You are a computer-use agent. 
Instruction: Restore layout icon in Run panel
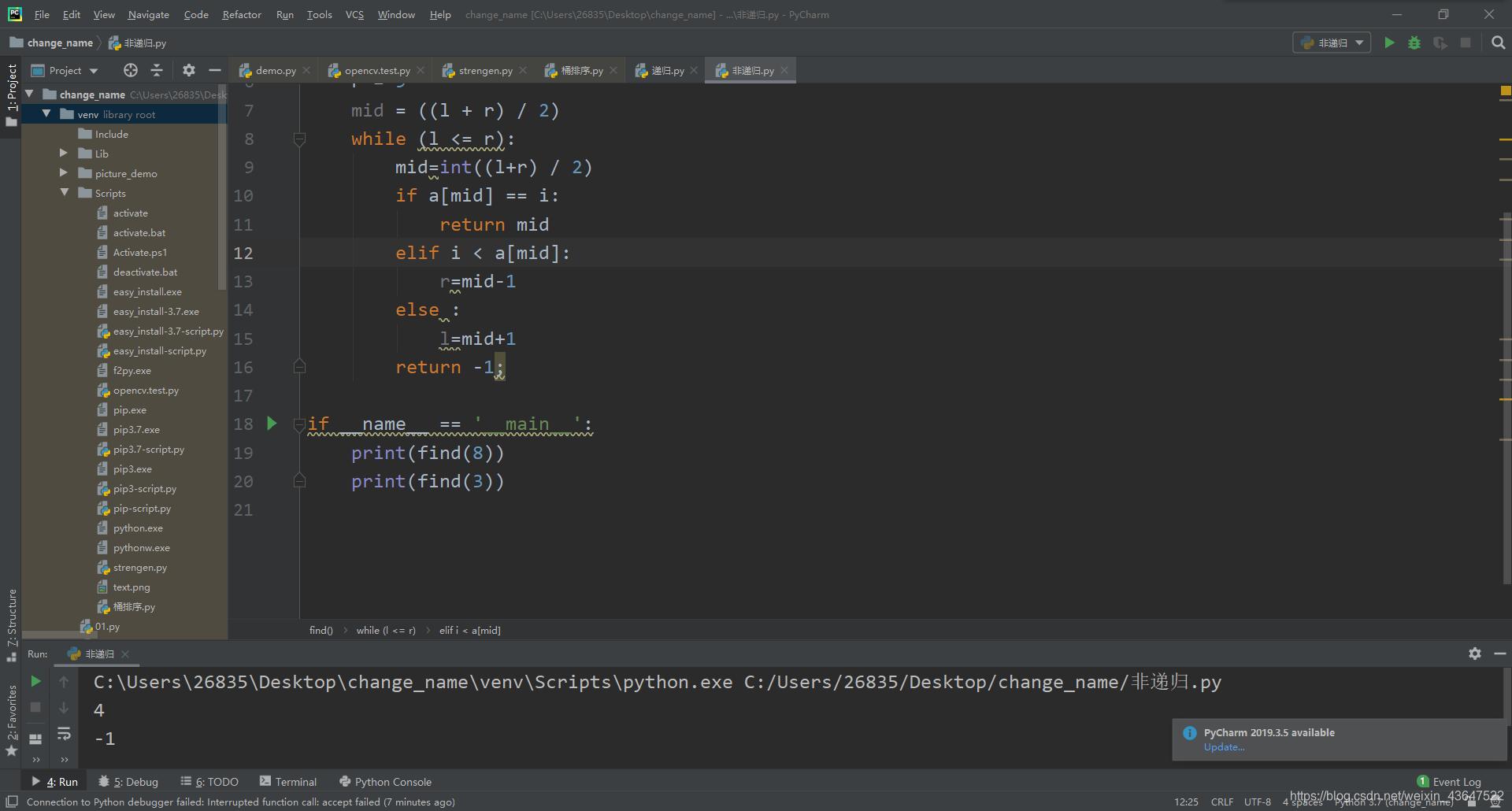(35, 739)
